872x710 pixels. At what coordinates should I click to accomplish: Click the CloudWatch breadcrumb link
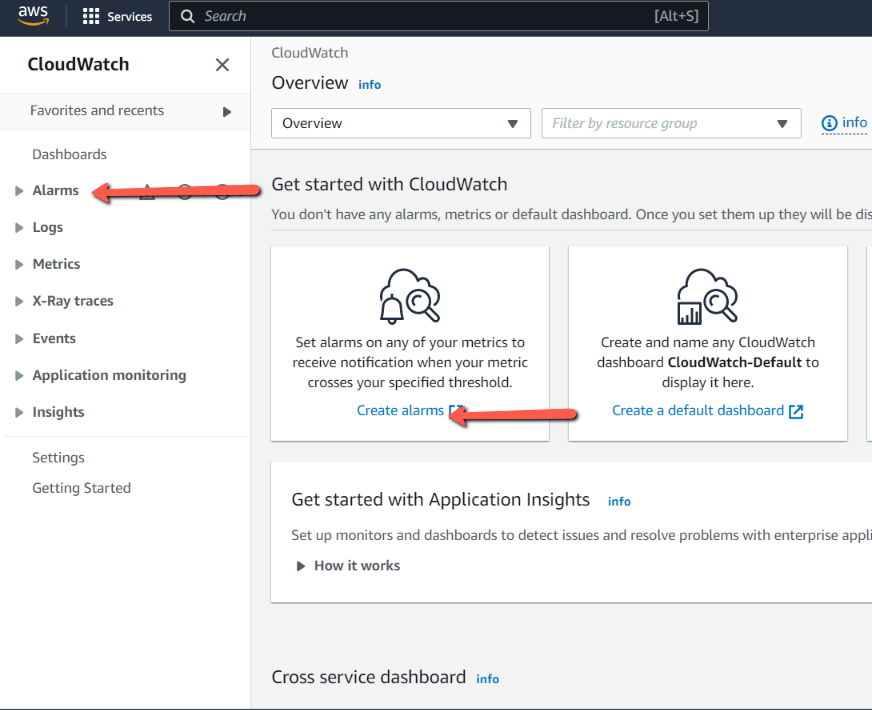310,53
